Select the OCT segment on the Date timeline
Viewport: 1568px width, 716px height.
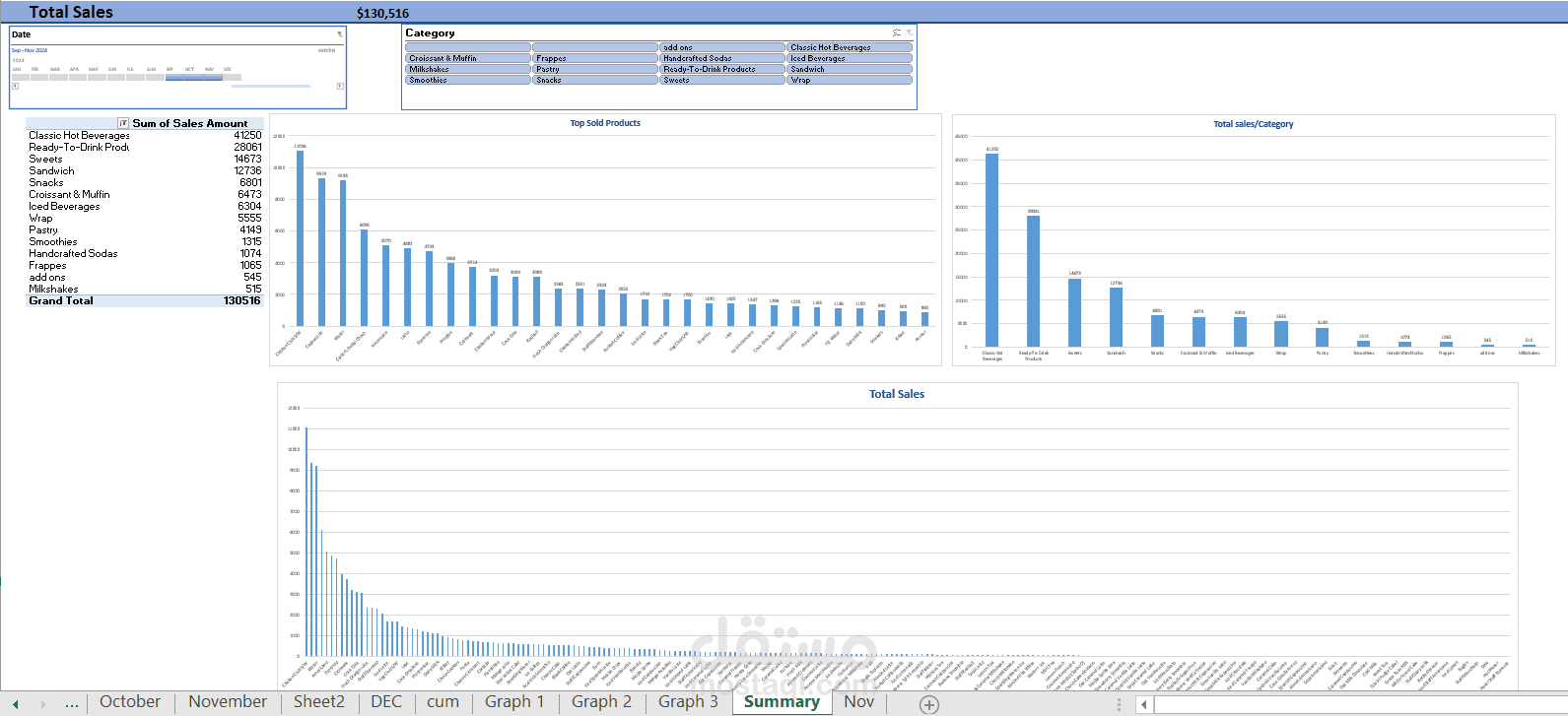point(193,77)
